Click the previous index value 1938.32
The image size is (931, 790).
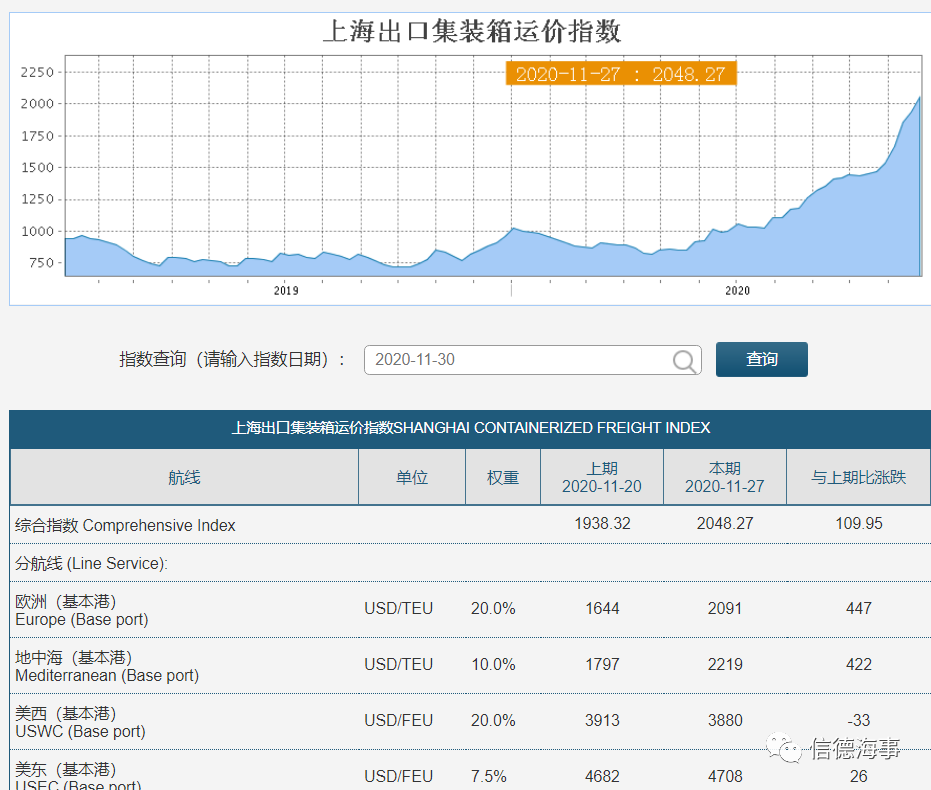[603, 524]
